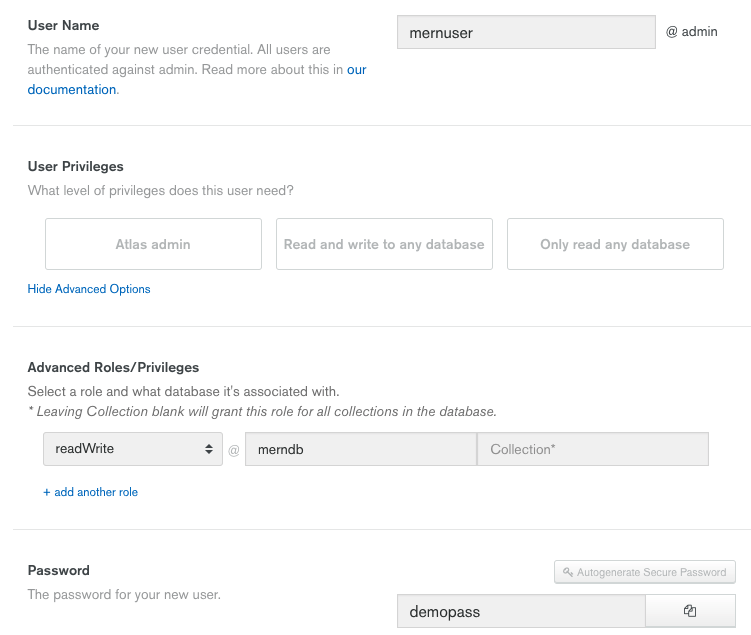Image resolution: width=751 pixels, height=635 pixels.
Task: Click the empty Collection field
Action: click(592, 449)
